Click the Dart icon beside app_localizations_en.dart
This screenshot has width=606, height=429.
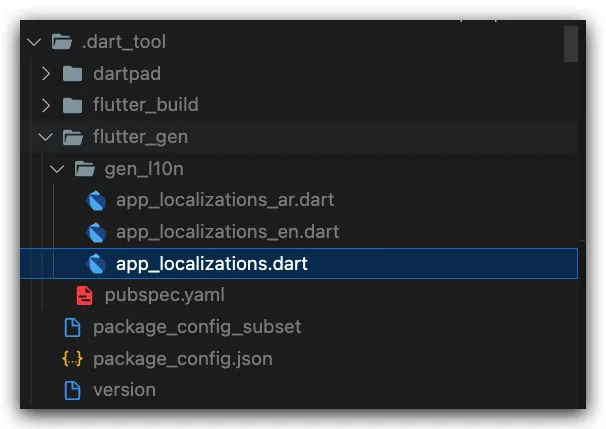click(97, 232)
